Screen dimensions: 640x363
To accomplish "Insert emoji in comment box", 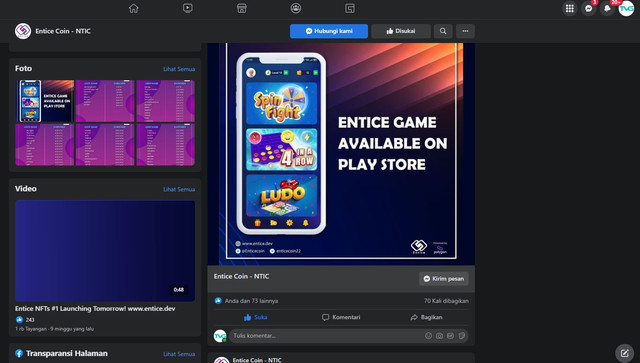I will (429, 336).
